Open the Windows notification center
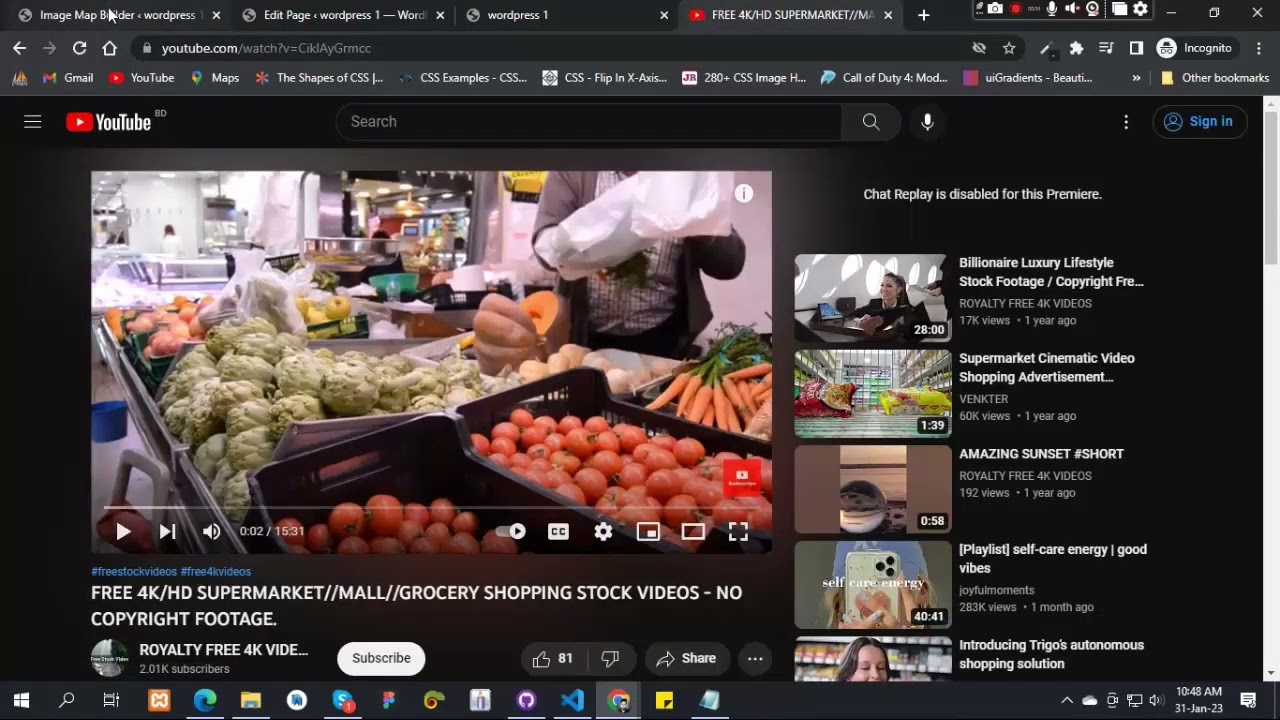Image resolution: width=1280 pixels, height=720 pixels. (1248, 700)
